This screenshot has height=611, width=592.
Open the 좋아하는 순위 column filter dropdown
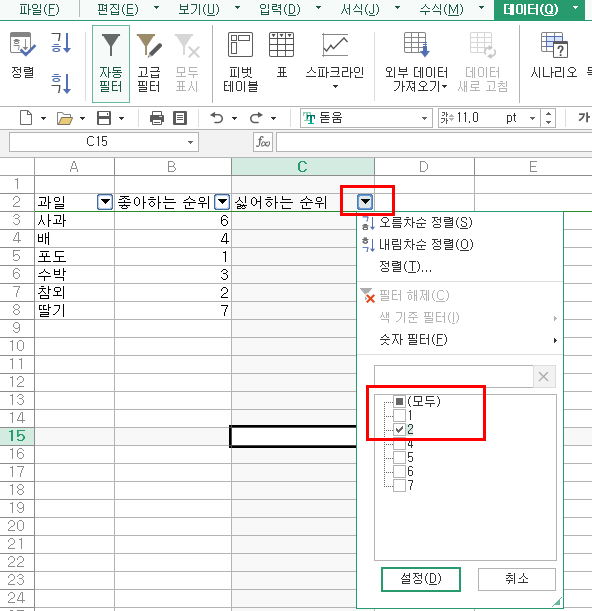pyautogui.click(x=222, y=202)
